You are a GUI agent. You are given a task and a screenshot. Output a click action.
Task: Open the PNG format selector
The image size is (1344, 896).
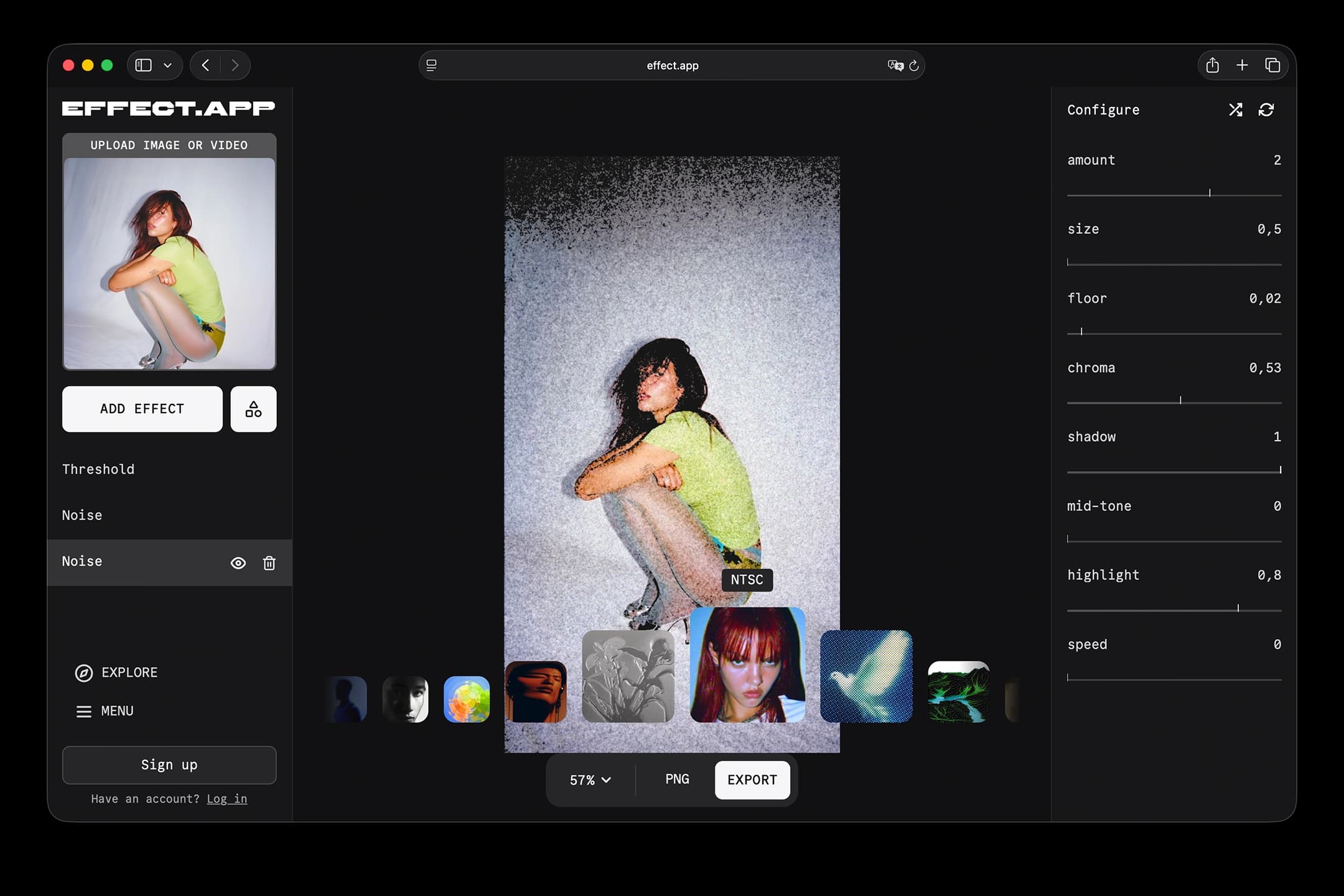677,780
